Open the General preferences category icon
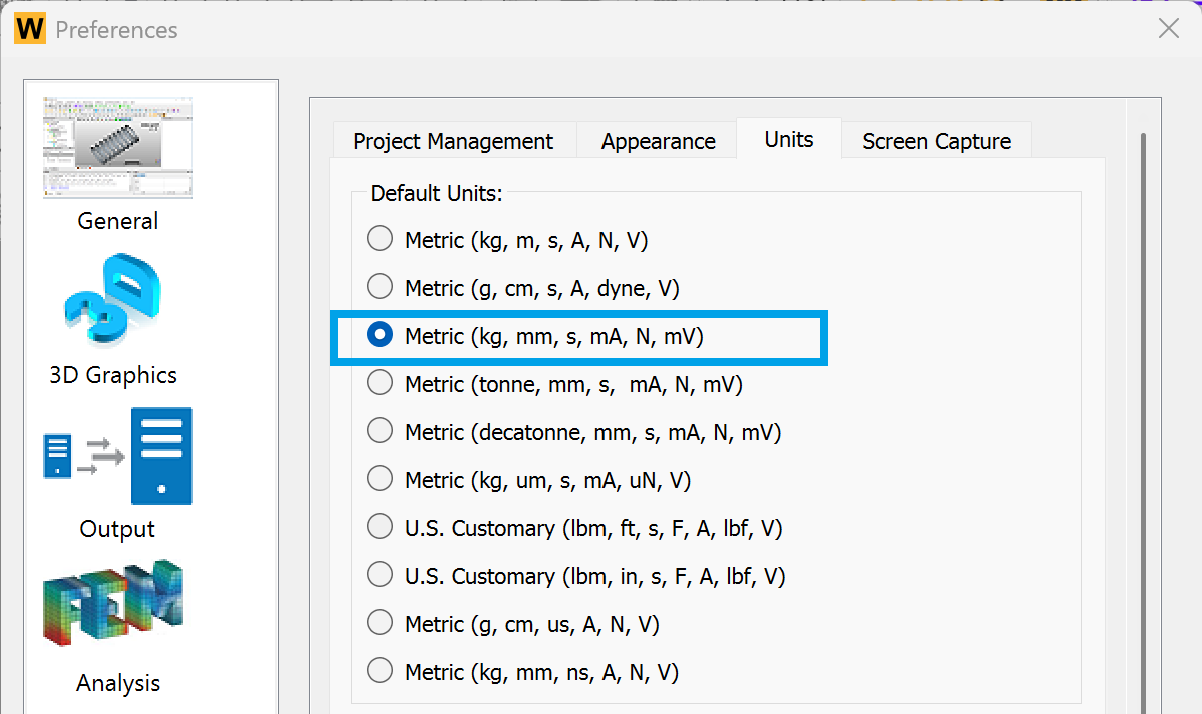This screenshot has width=1202, height=714. click(x=118, y=149)
